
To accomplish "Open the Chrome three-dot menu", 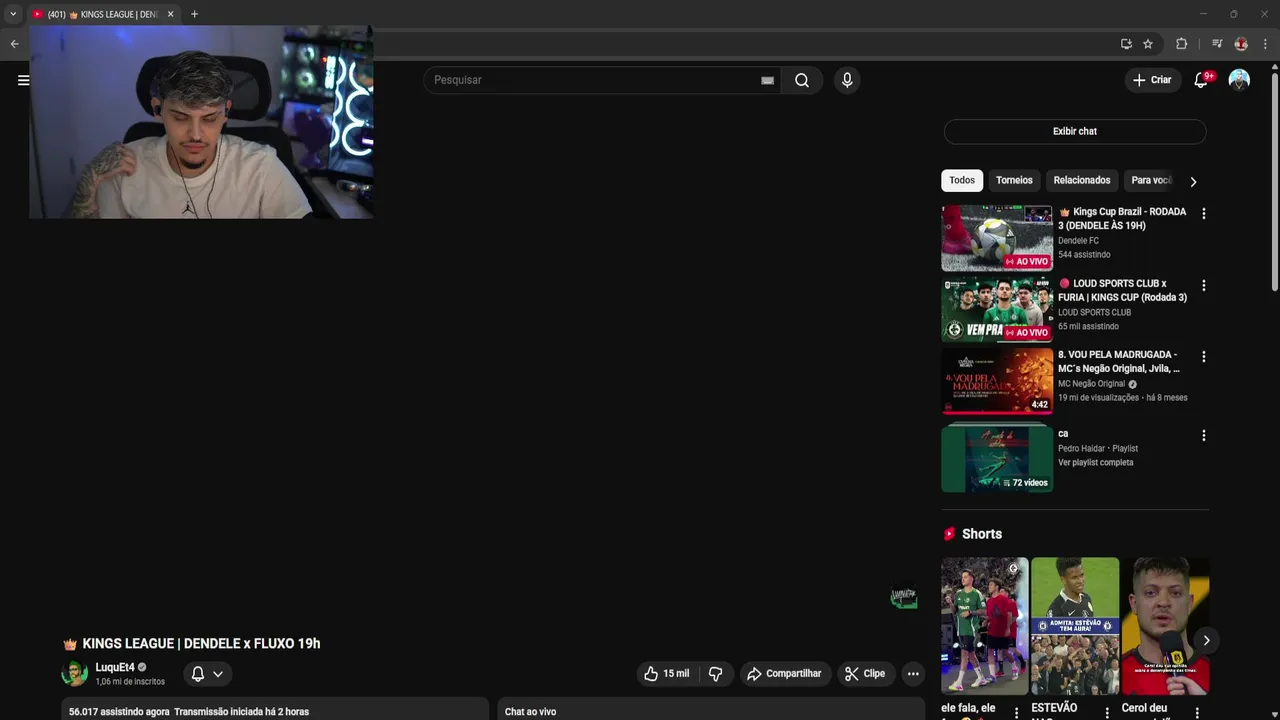I will tap(1265, 44).
